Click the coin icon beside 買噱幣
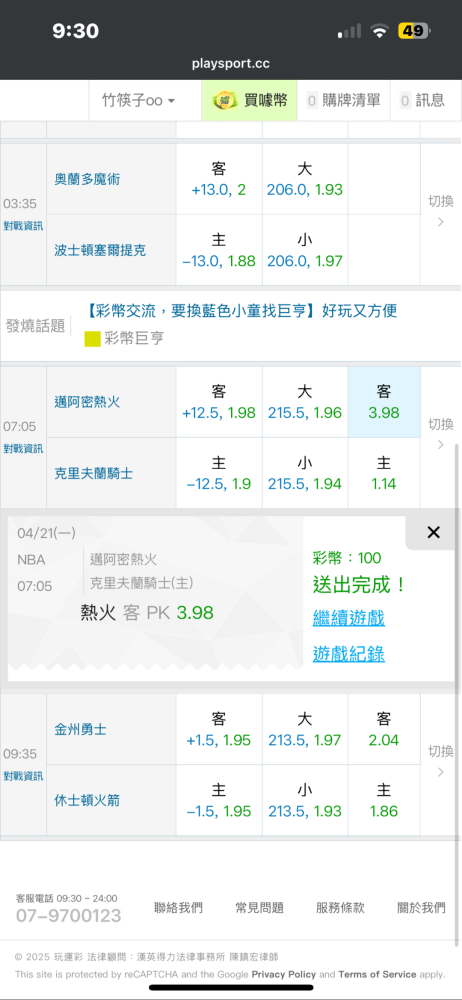462x1000 pixels. [x=222, y=100]
